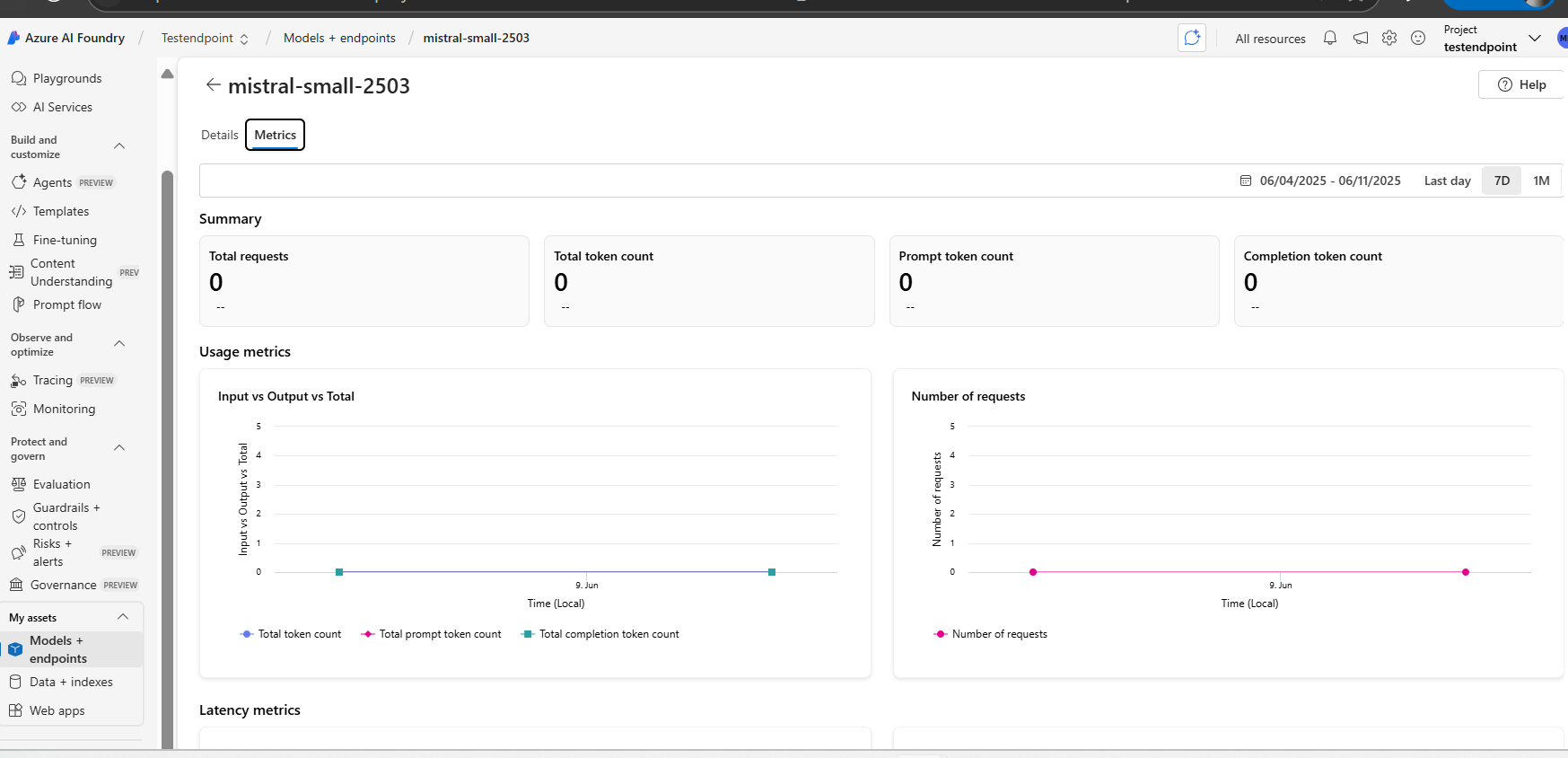This screenshot has height=758, width=1568.
Task: Toggle Total completion token count legend series
Action: [600, 634]
